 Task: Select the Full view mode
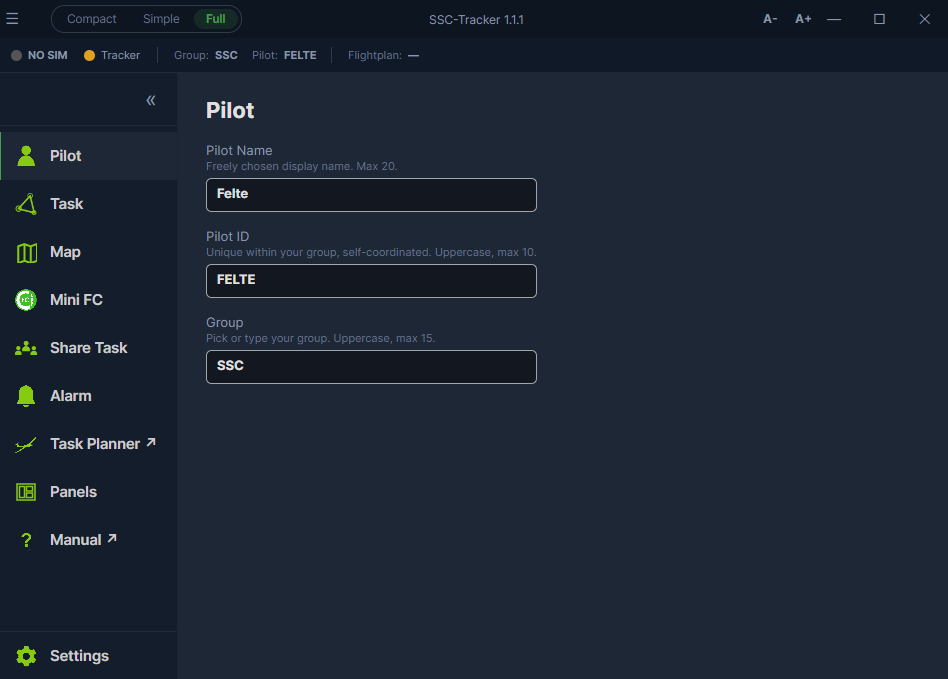point(216,19)
